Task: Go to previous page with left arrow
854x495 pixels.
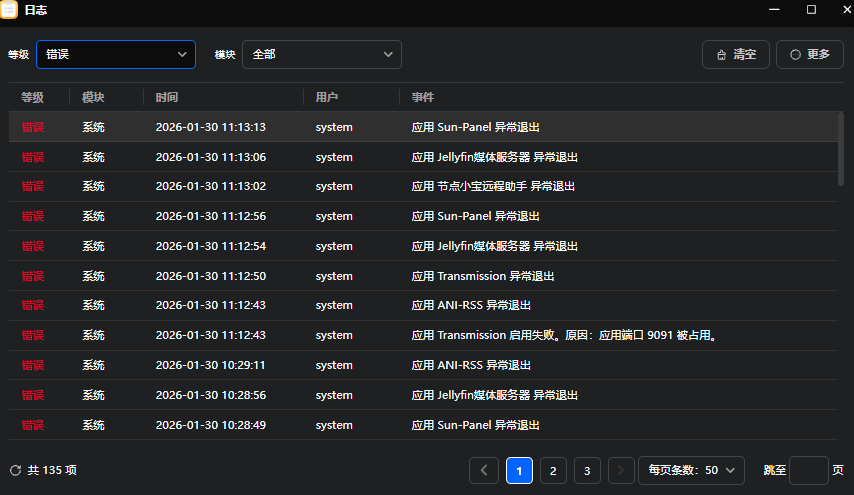Action: 484,470
